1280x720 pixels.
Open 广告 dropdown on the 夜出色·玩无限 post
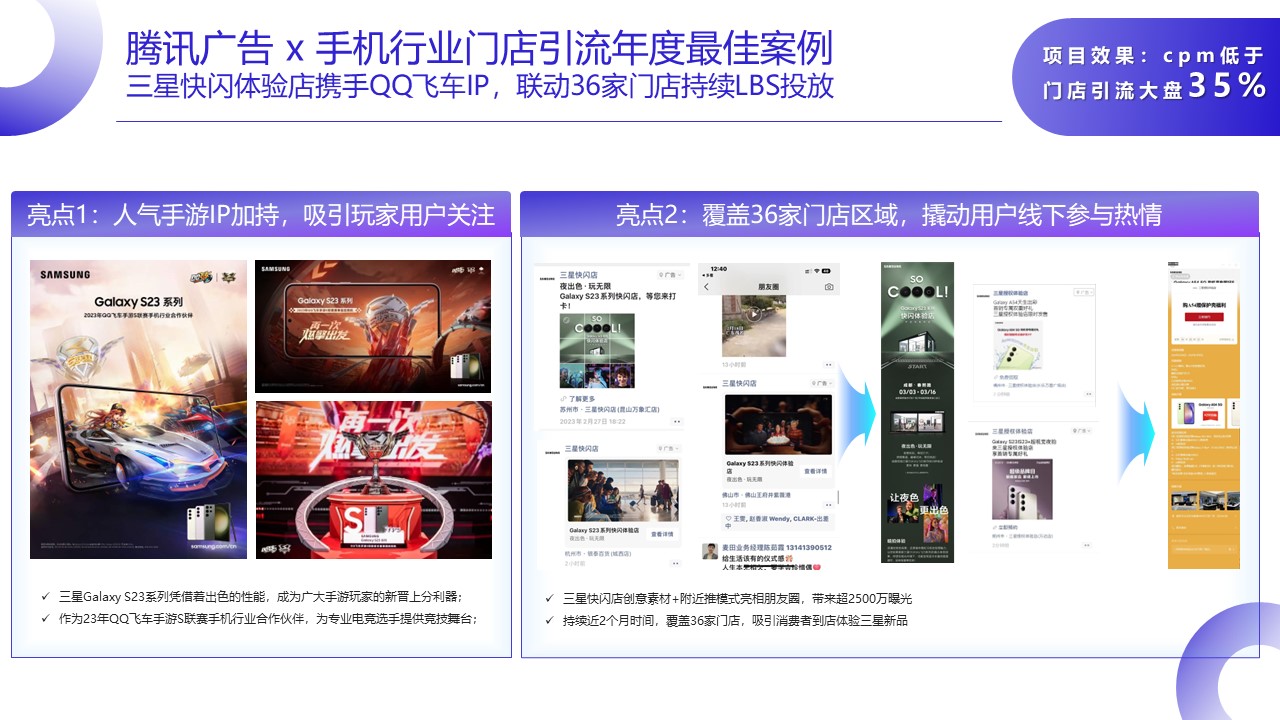click(669, 274)
